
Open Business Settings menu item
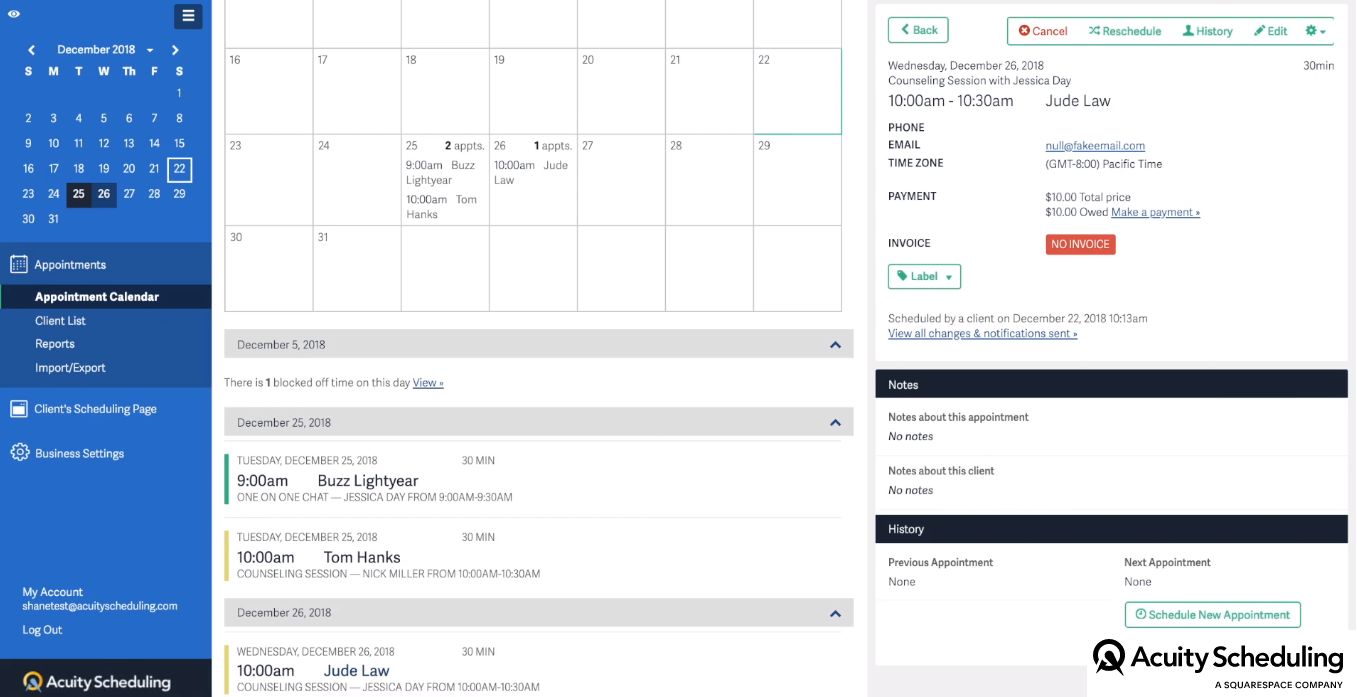pos(79,453)
